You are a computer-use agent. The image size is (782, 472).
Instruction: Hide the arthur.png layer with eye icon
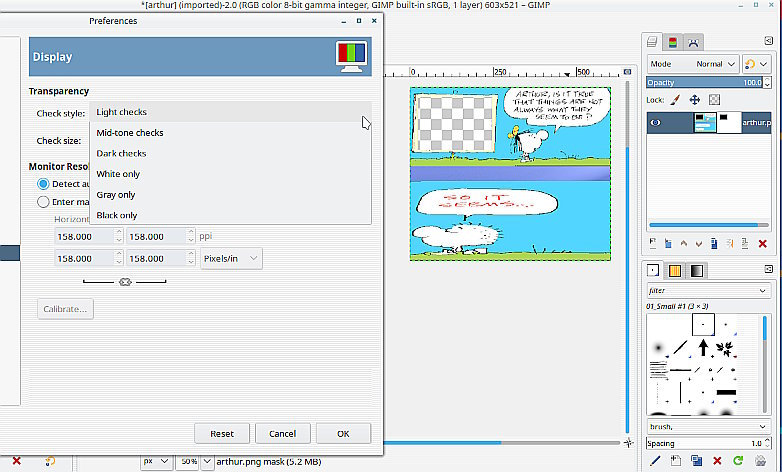pyautogui.click(x=655, y=123)
